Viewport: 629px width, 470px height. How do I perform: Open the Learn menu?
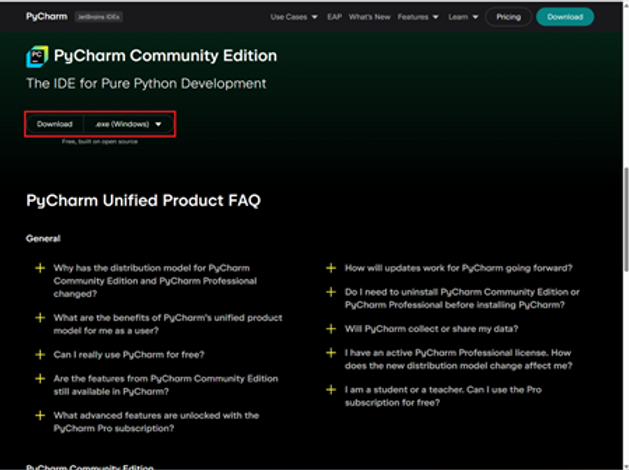(458, 17)
